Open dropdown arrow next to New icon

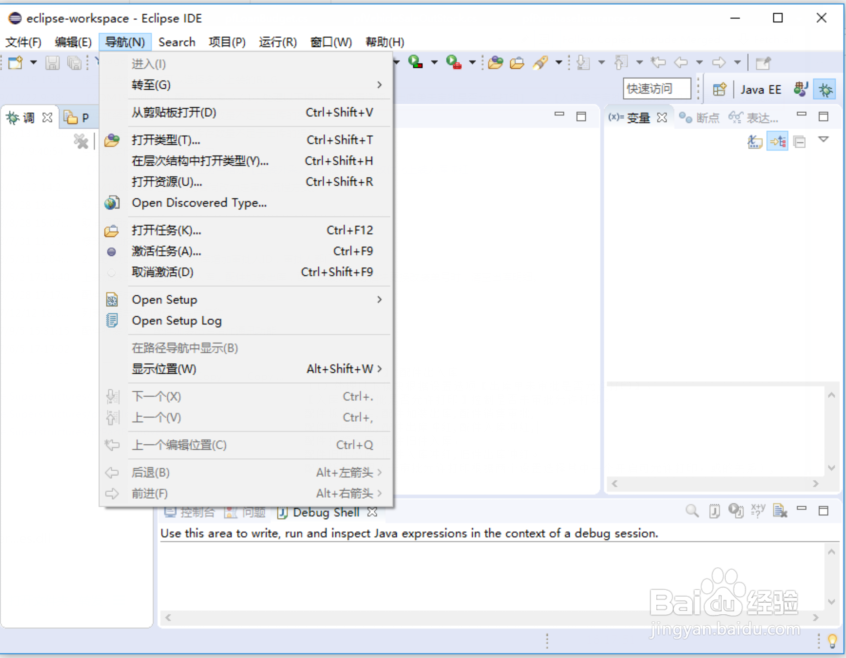33,63
